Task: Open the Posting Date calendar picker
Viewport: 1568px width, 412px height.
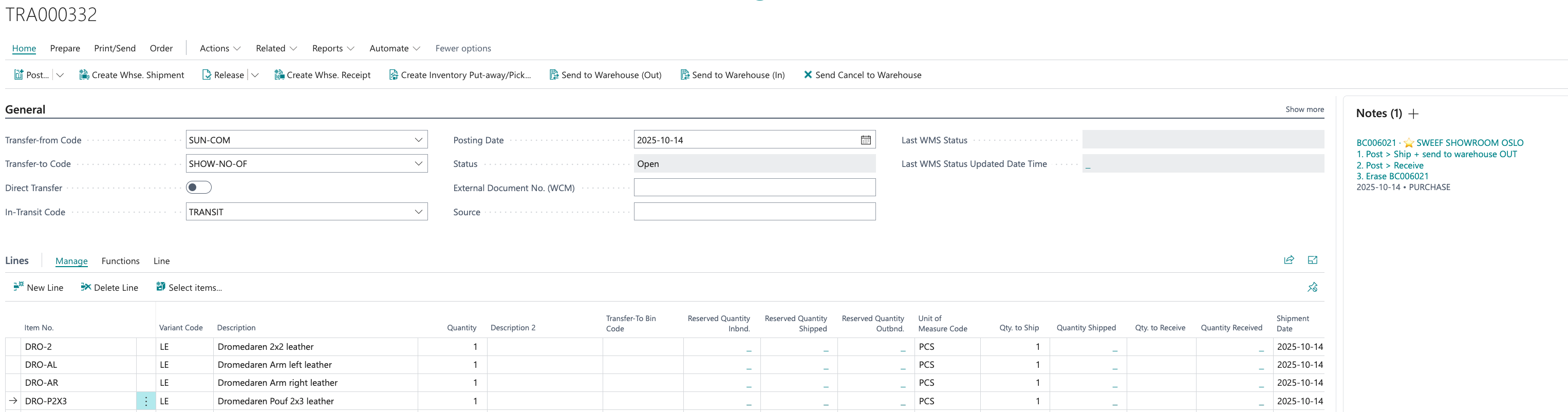Action: tap(865, 140)
